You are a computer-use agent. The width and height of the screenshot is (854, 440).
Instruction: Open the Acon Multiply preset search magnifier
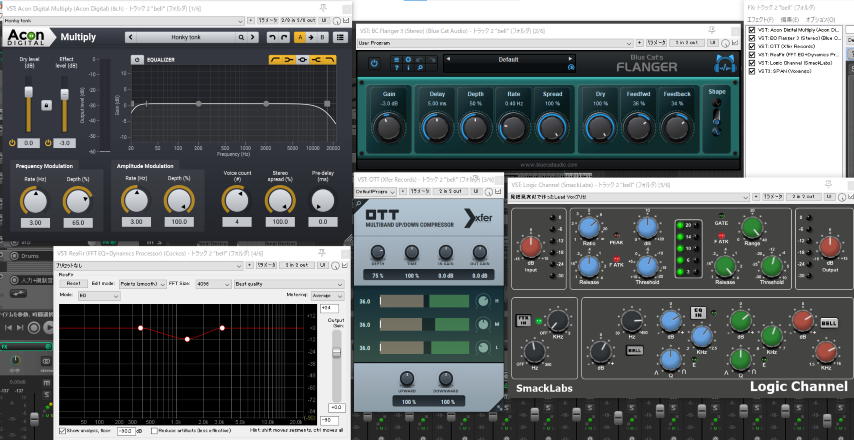coord(241,37)
